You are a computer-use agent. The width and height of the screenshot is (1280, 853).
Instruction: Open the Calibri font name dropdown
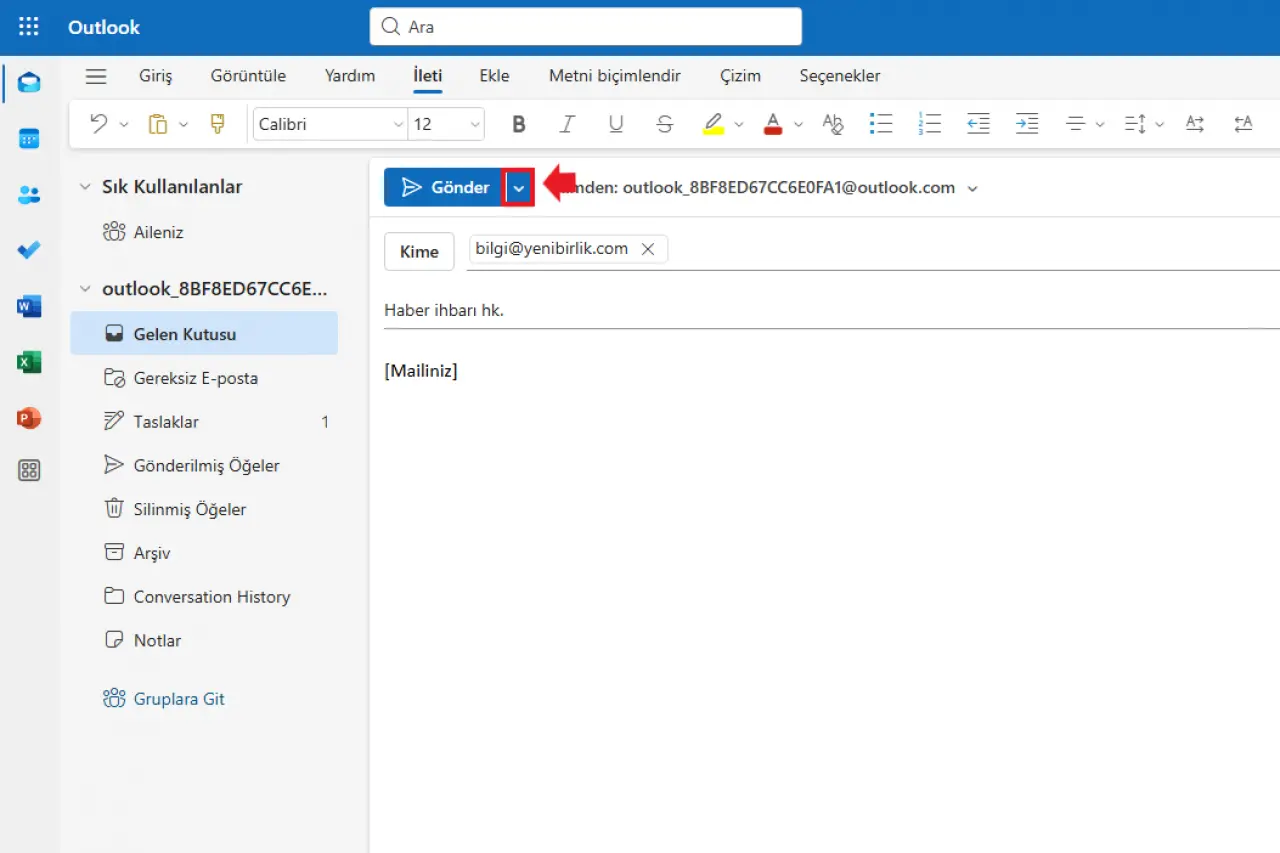click(330, 124)
